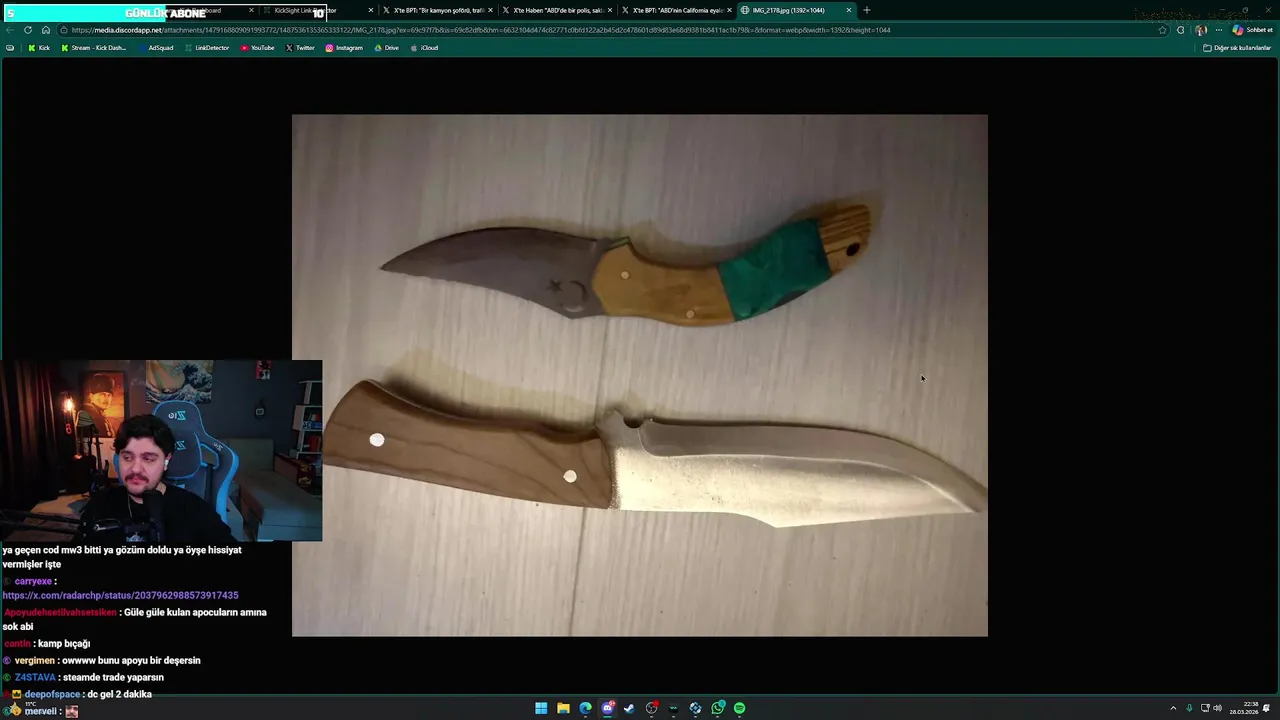Expand the Diğer sık kullanılanlar folder
1280x720 pixels.
[1237, 48]
